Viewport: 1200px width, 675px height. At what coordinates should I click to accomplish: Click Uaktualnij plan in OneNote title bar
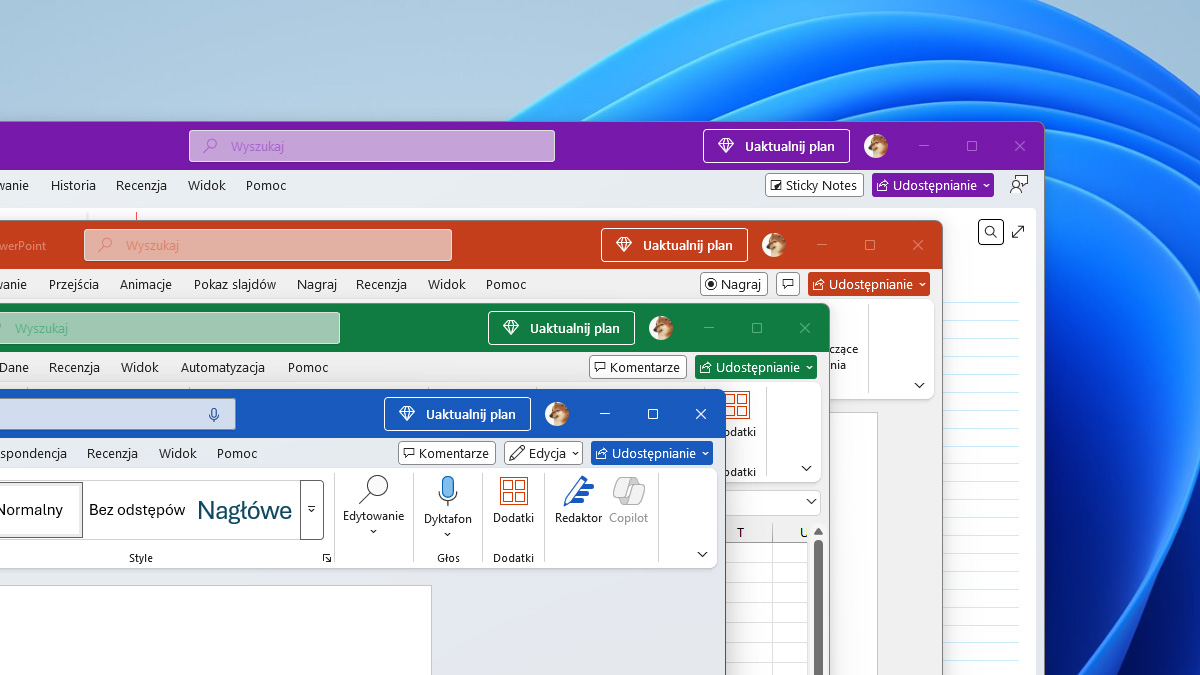[x=776, y=146]
